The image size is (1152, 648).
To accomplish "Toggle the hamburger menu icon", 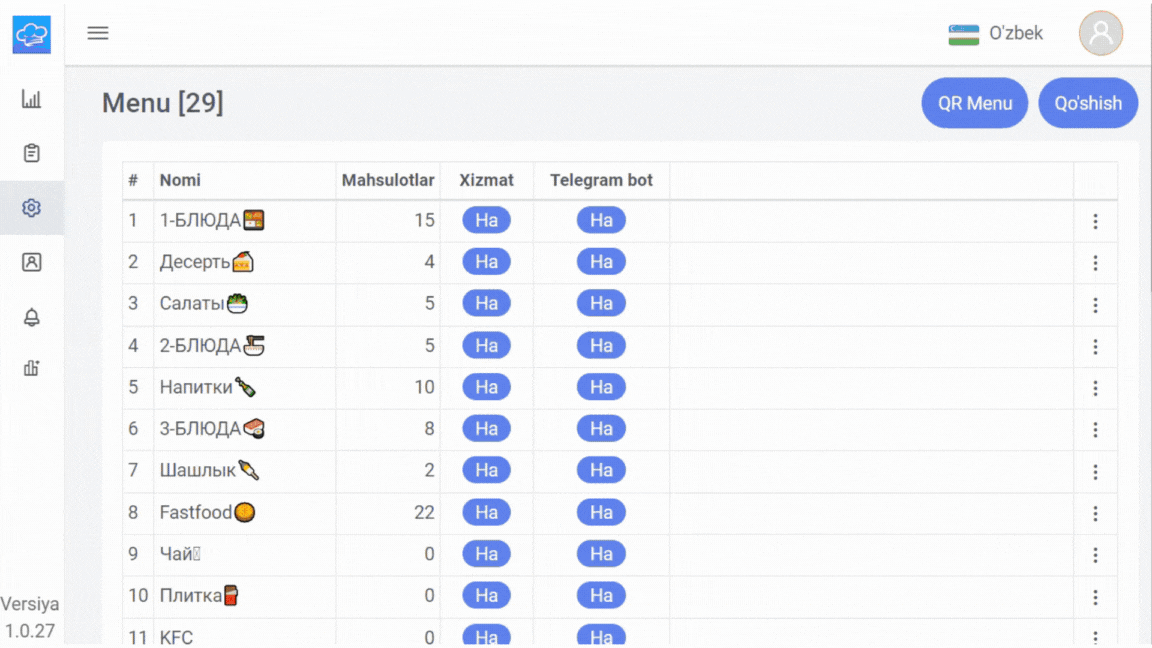I will tap(98, 33).
